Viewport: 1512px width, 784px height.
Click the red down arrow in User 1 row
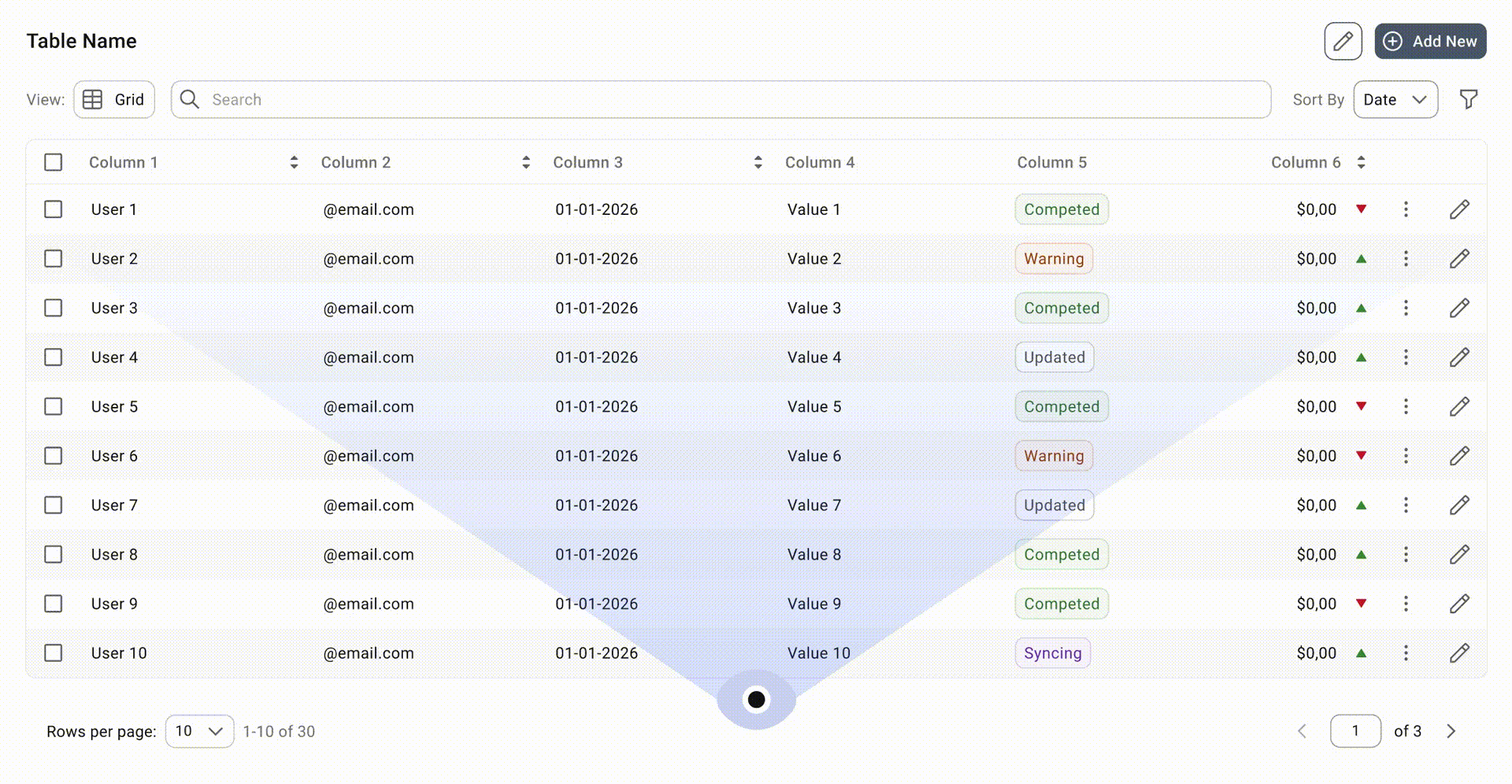pyautogui.click(x=1361, y=209)
